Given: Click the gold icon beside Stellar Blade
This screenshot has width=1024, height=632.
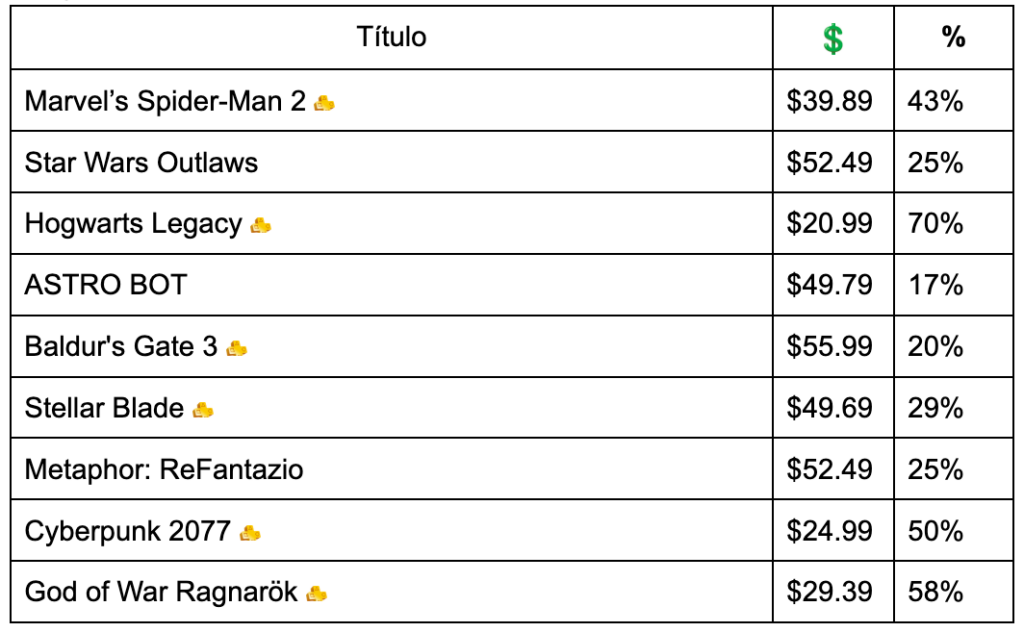Looking at the screenshot, I should (x=202, y=410).
